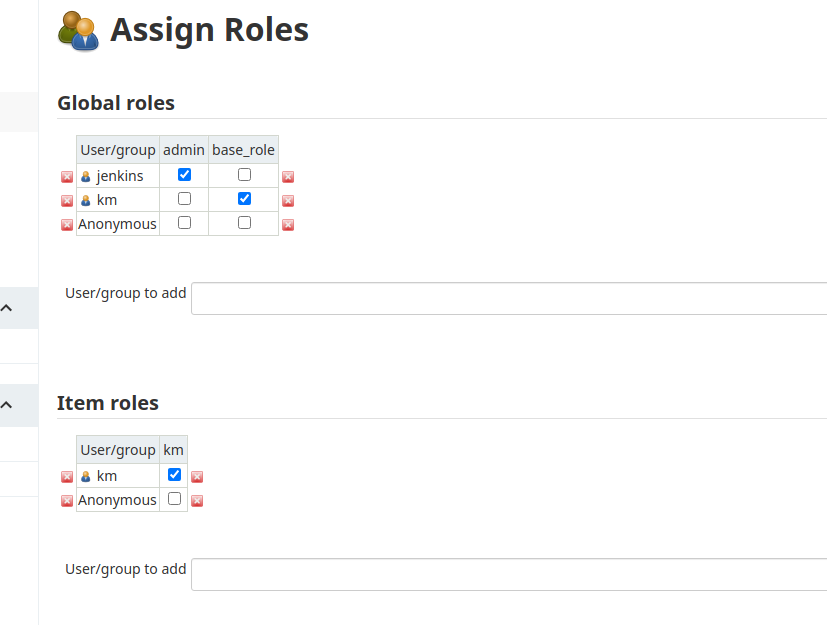Focus the Global roles User/group to add field

[508, 298]
